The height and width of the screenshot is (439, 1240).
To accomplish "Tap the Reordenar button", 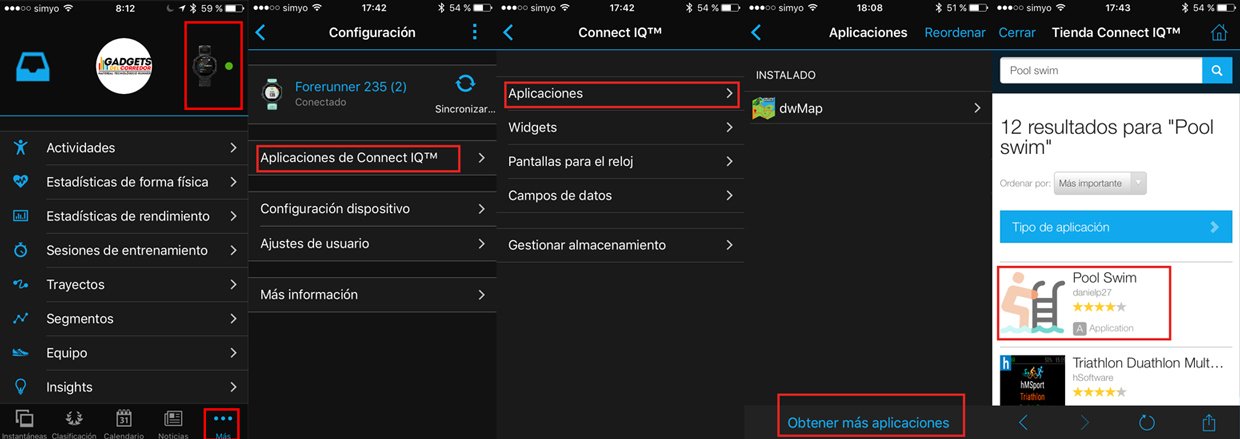I will click(x=955, y=32).
